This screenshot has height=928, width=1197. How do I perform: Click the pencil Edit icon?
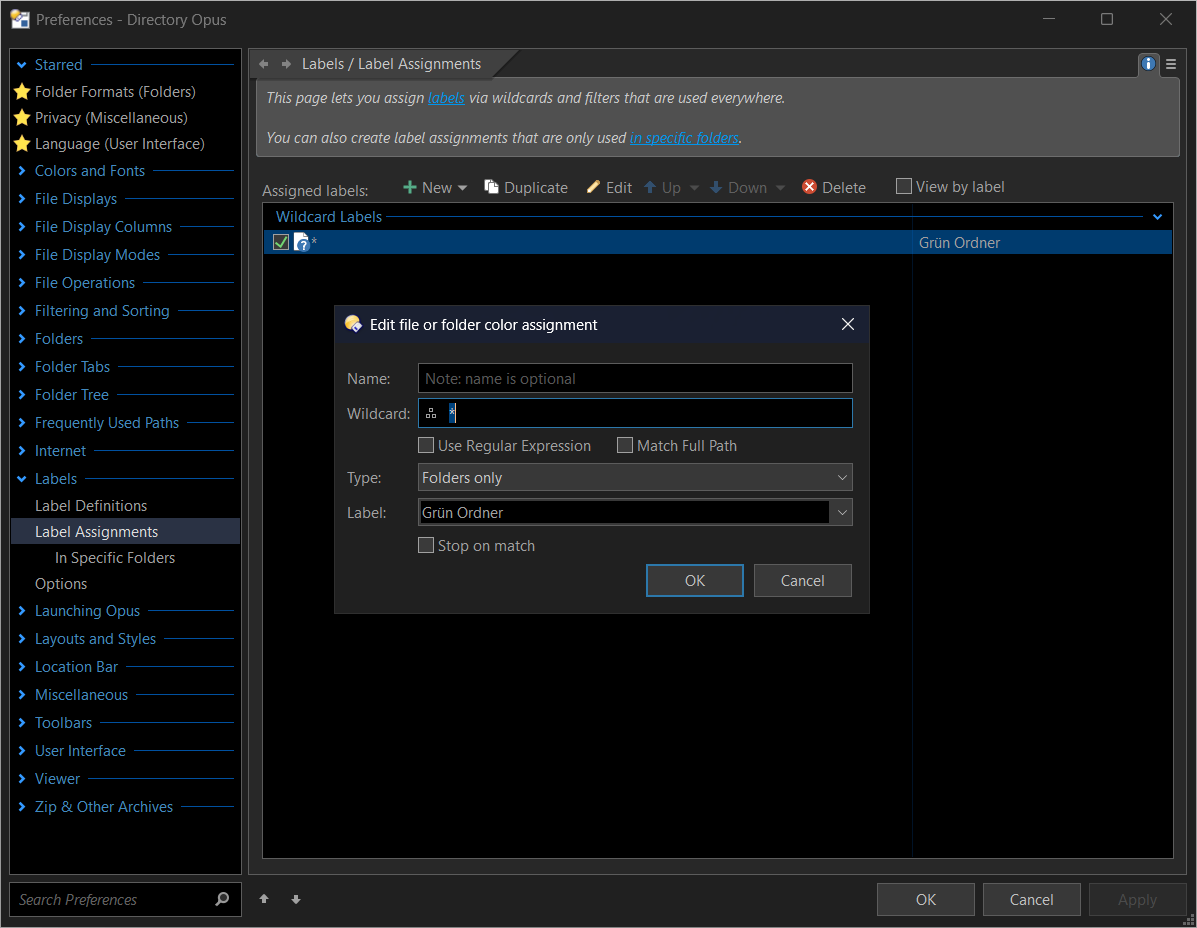[x=593, y=187]
